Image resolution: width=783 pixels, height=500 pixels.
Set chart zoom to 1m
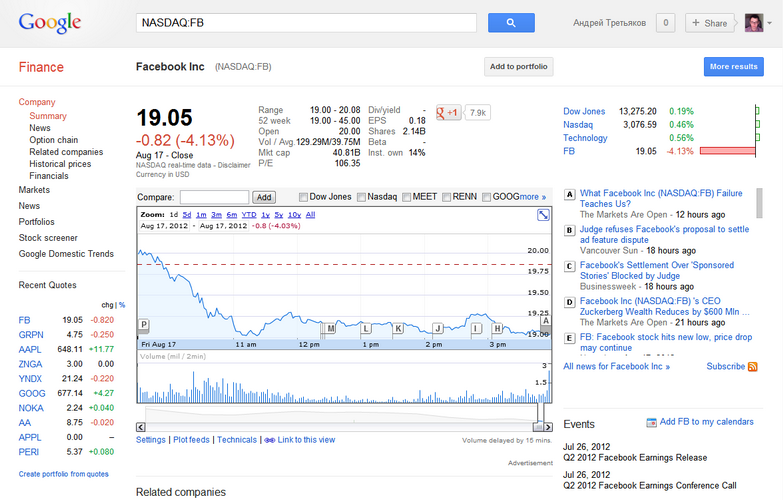[201, 215]
